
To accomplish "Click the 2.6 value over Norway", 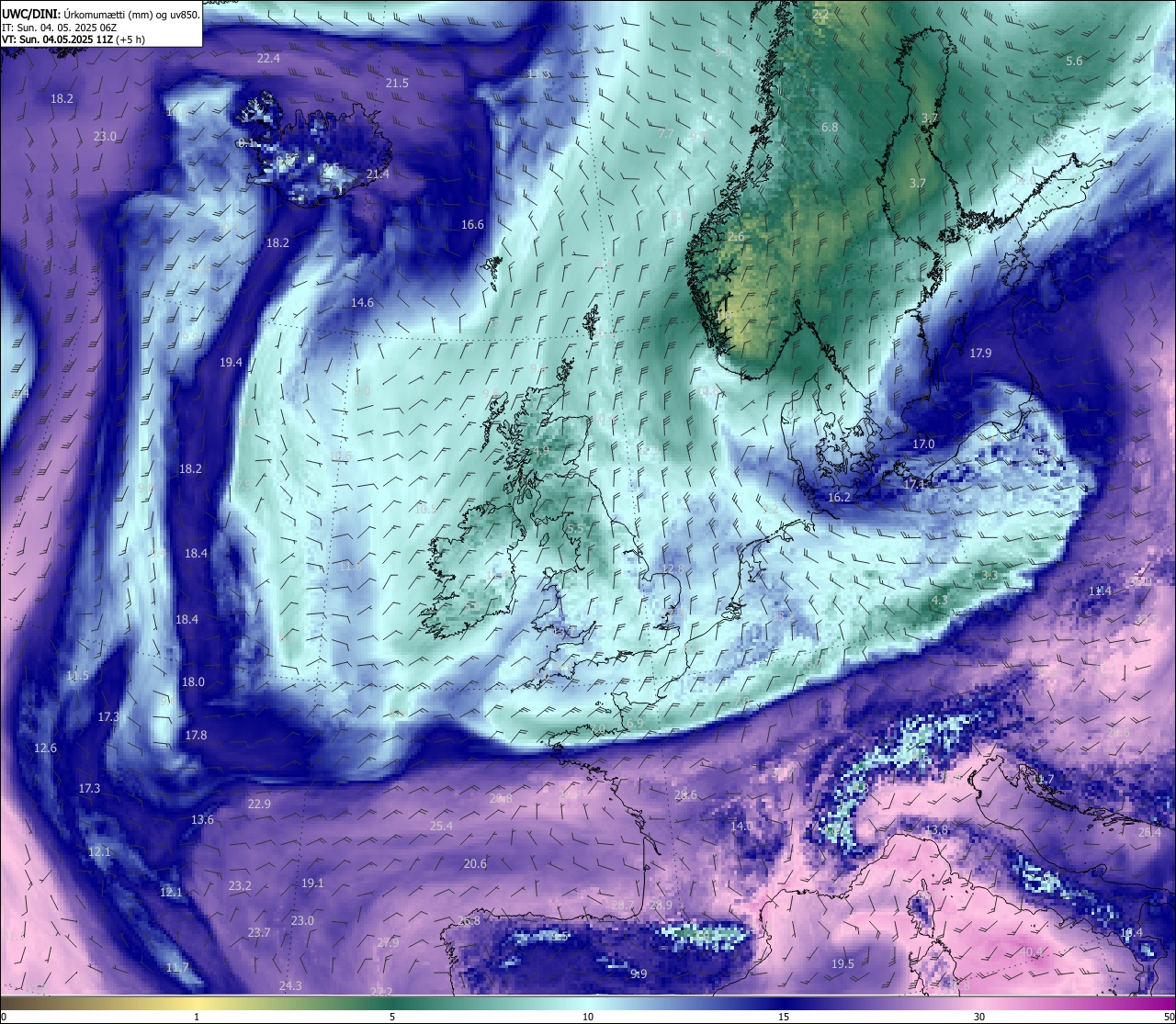I will pos(736,236).
